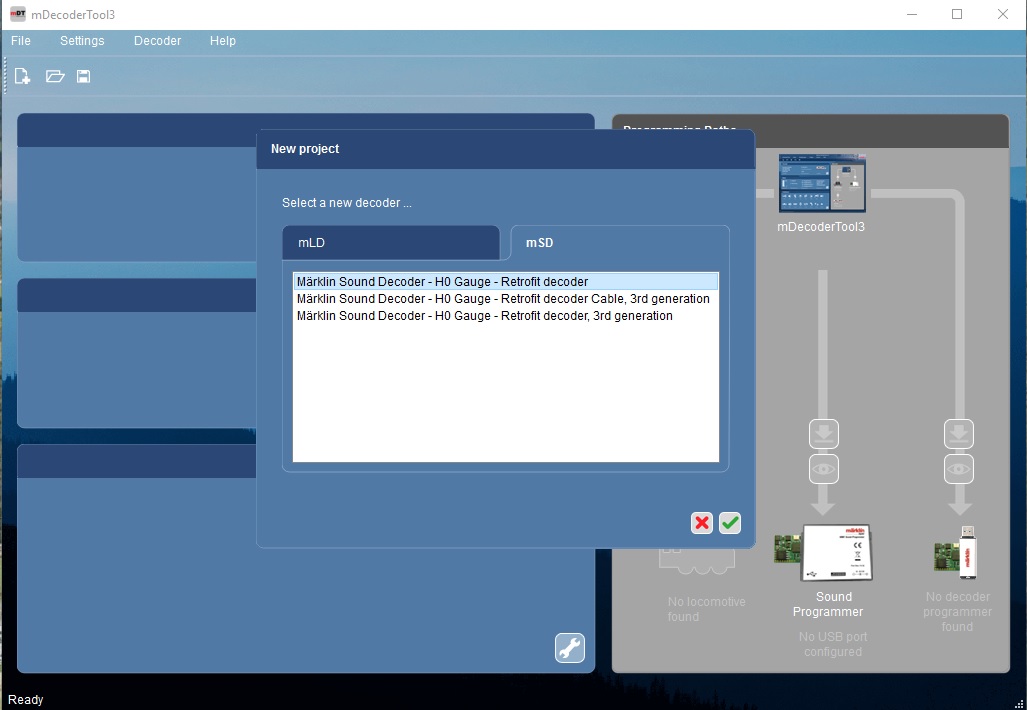This screenshot has width=1027, height=710.
Task: Click the No locomotive found text
Action: (707, 609)
